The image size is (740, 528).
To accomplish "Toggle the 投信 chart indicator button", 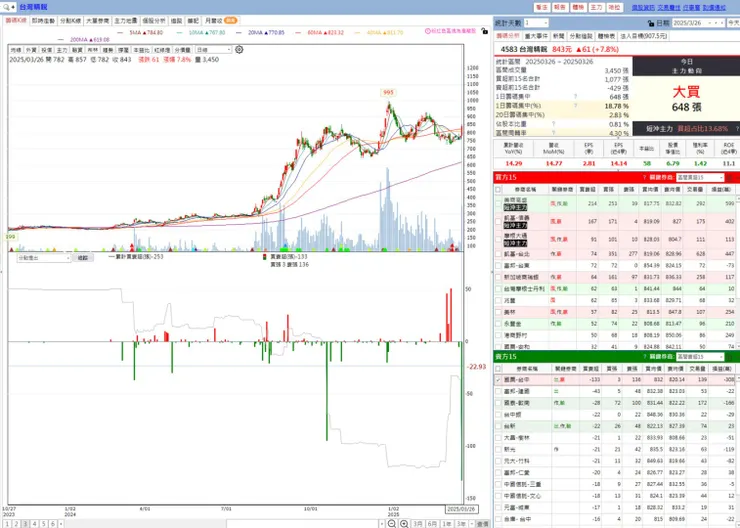I will 47,50.
